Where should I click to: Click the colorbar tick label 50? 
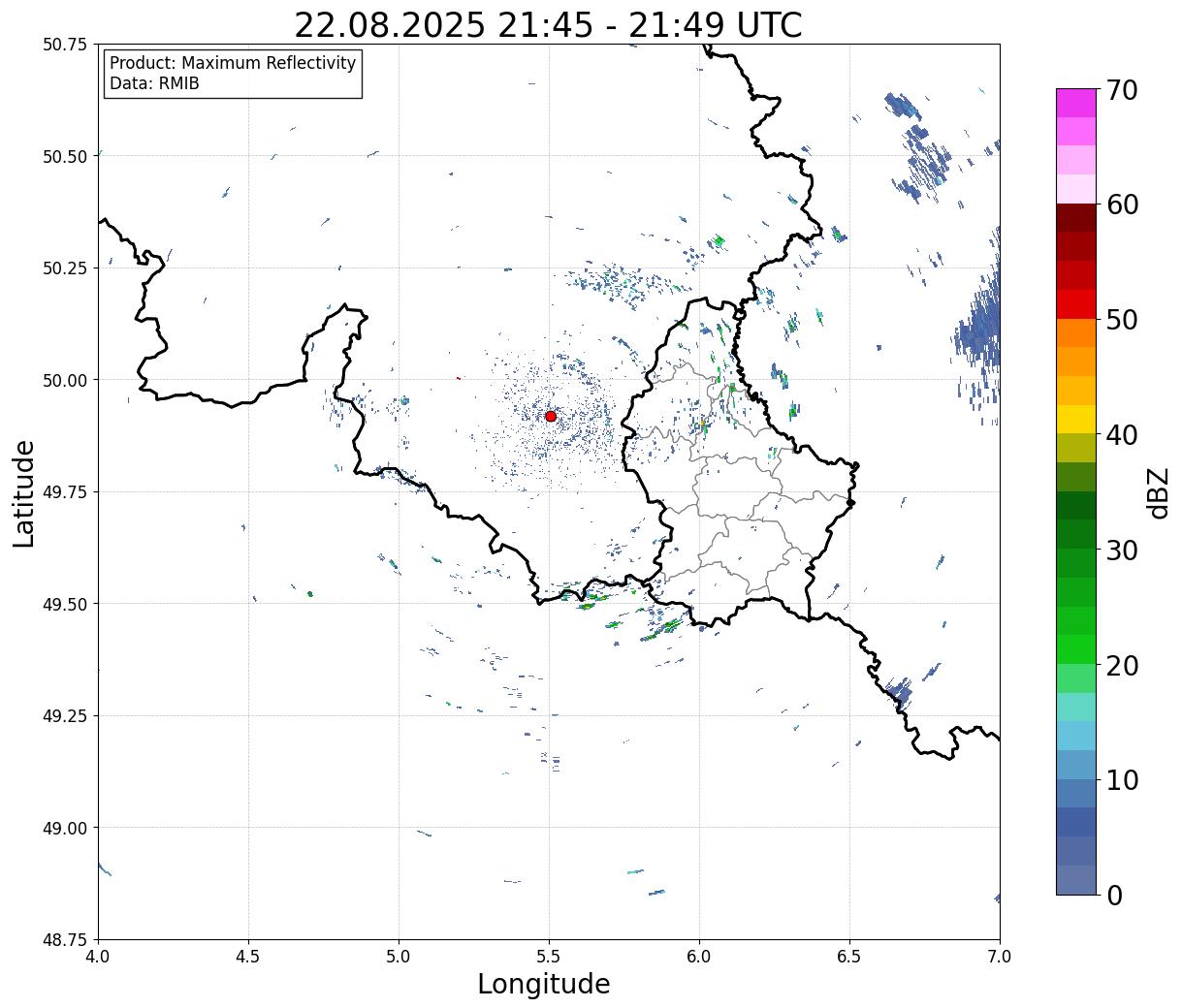coord(1122,320)
